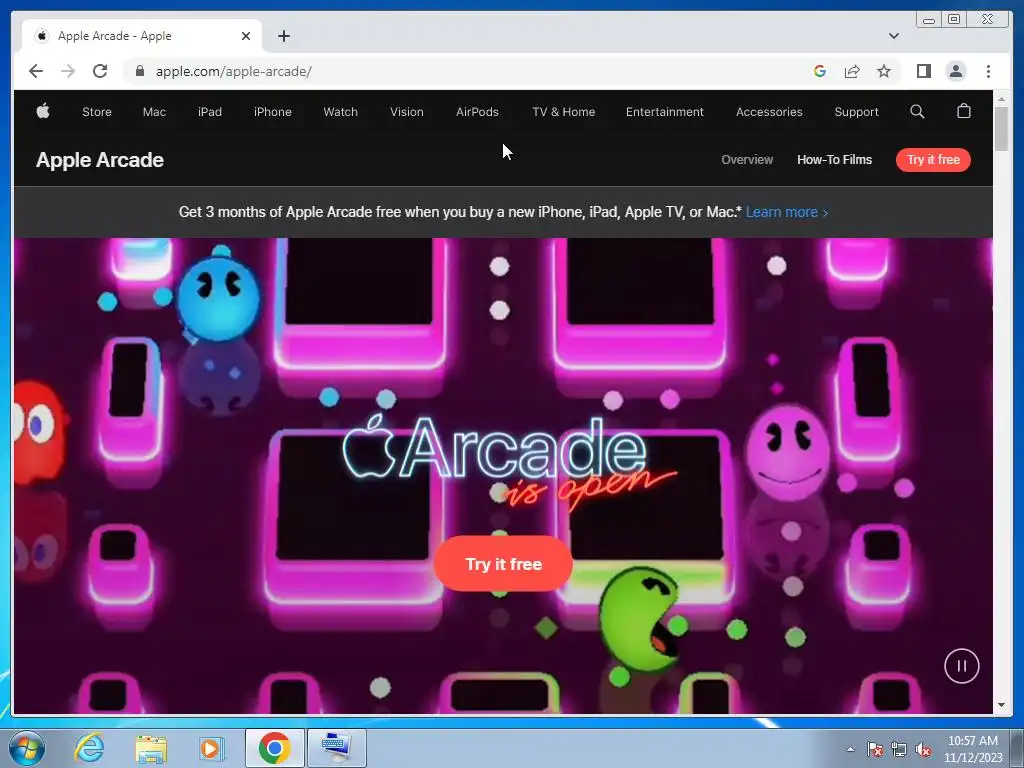Screen dimensions: 1024x768
Task: Open the Watch menu
Action: coord(340,112)
